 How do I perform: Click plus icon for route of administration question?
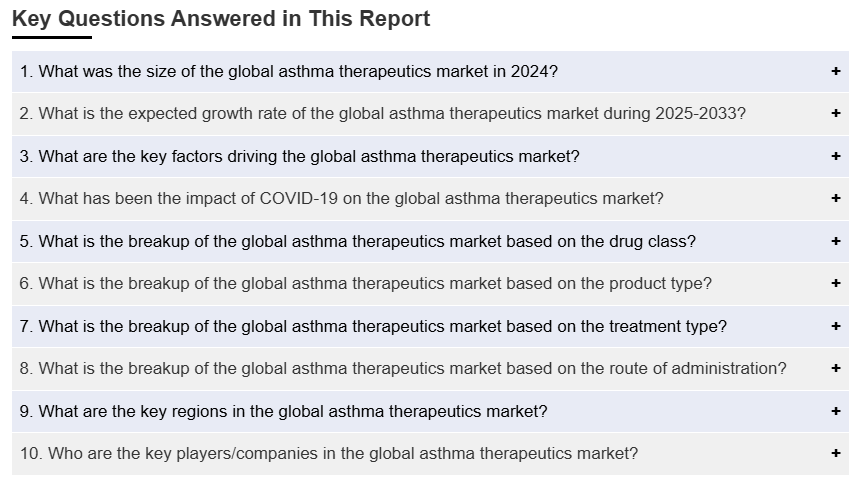tap(835, 368)
